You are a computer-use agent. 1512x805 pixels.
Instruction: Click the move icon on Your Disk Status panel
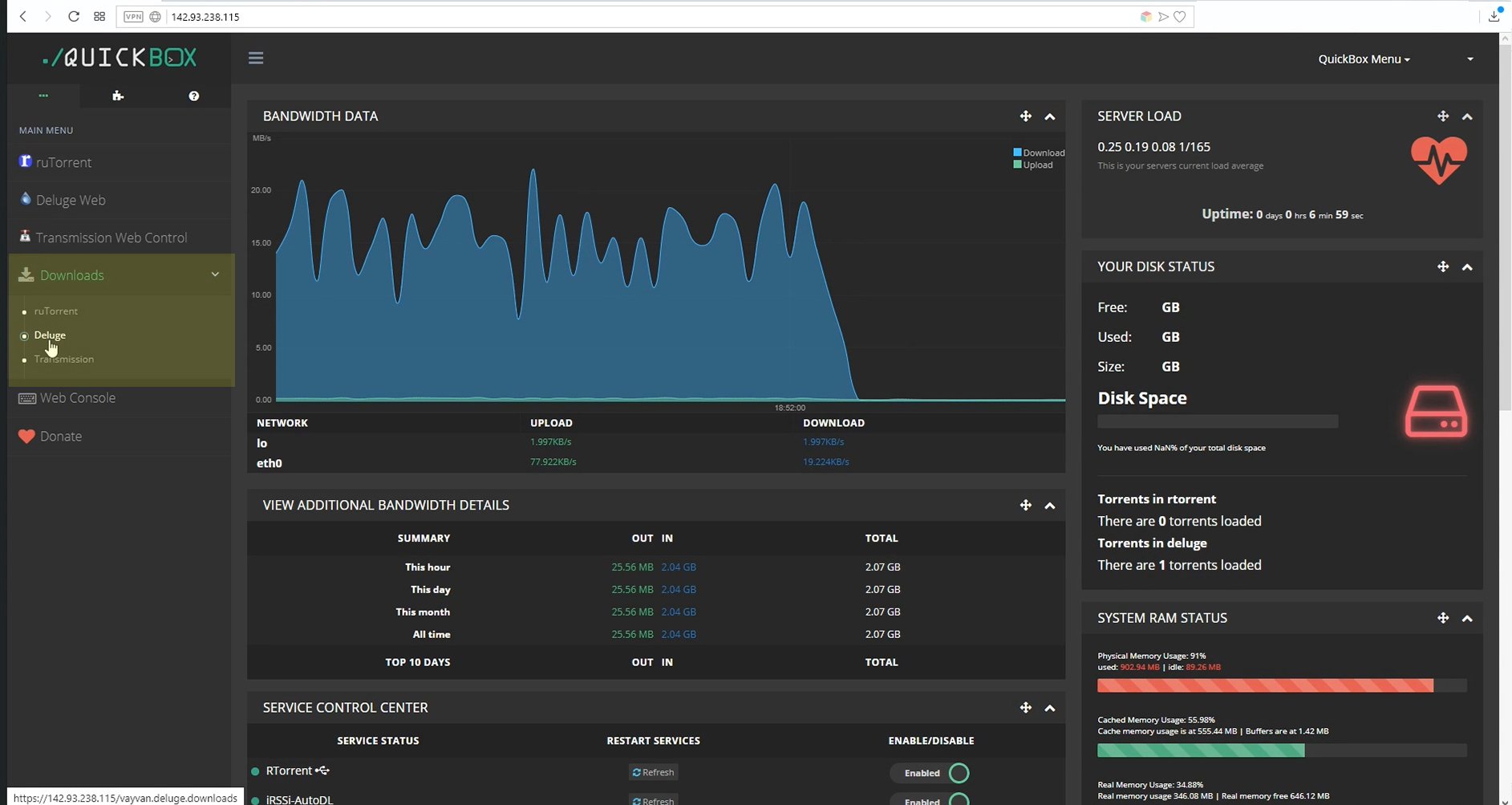pos(1443,266)
